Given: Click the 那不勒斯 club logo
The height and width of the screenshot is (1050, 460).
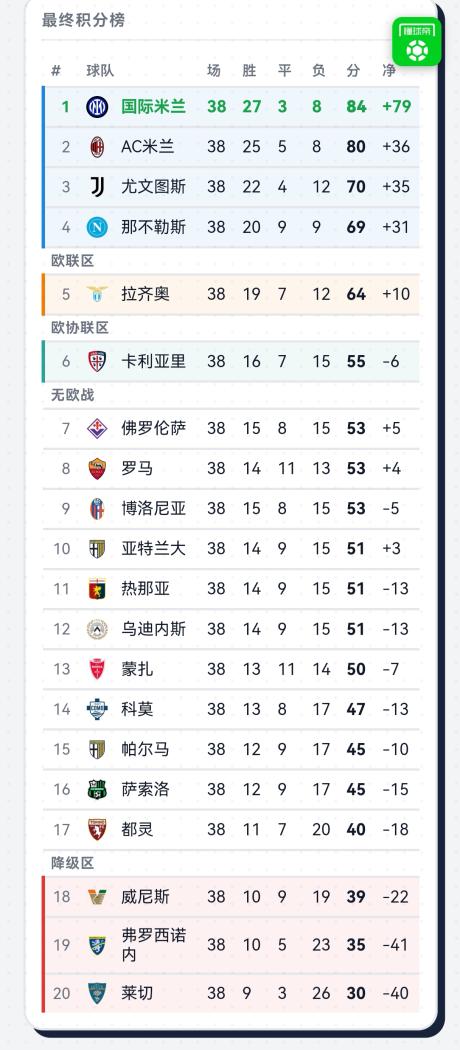Looking at the screenshot, I should coord(97,227).
